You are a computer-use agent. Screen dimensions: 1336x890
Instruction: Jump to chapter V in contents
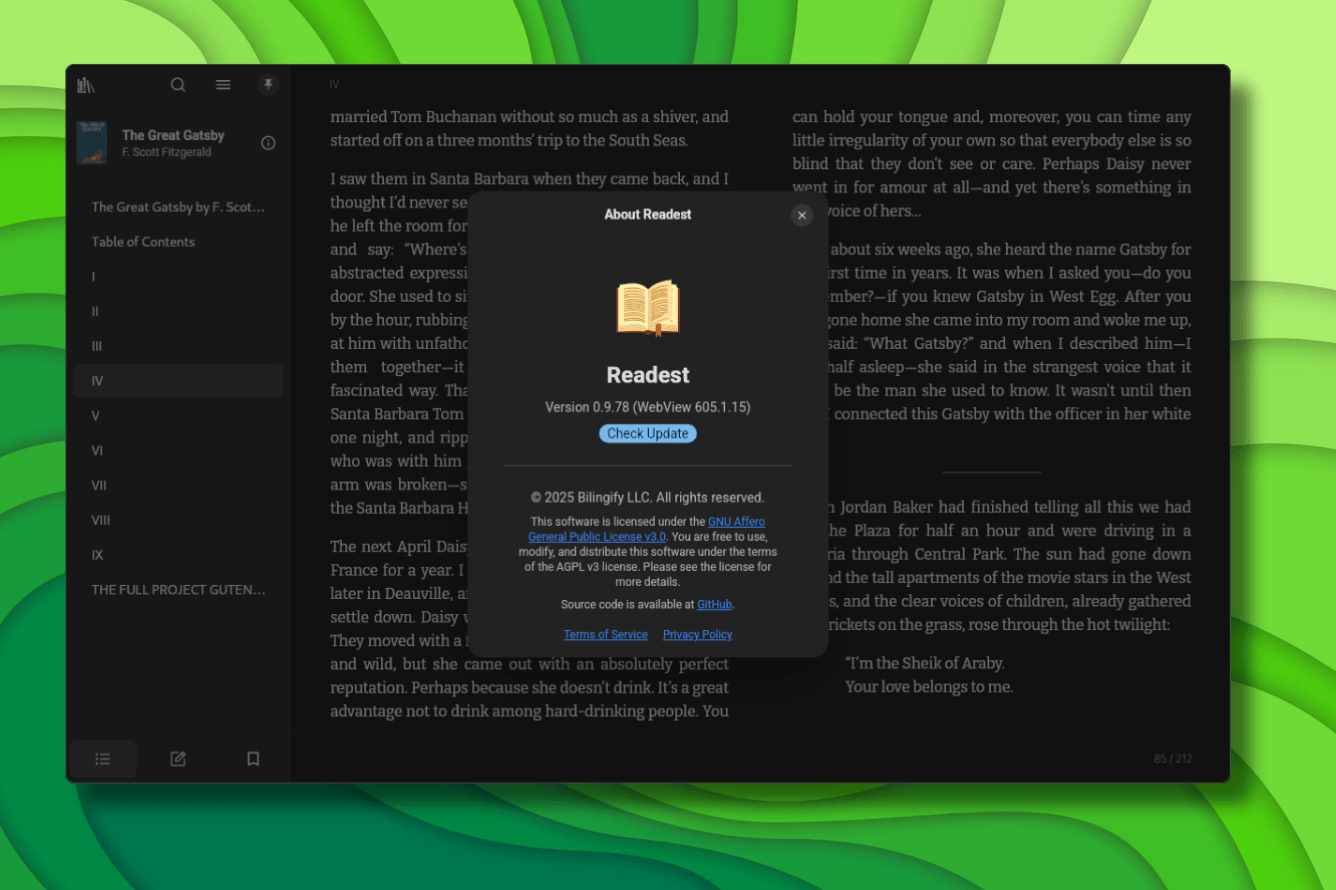click(96, 416)
